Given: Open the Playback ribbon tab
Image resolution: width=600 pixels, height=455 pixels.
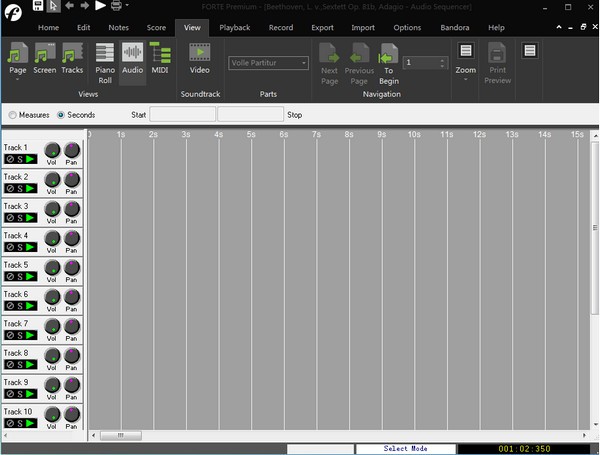Looking at the screenshot, I should pos(235,27).
